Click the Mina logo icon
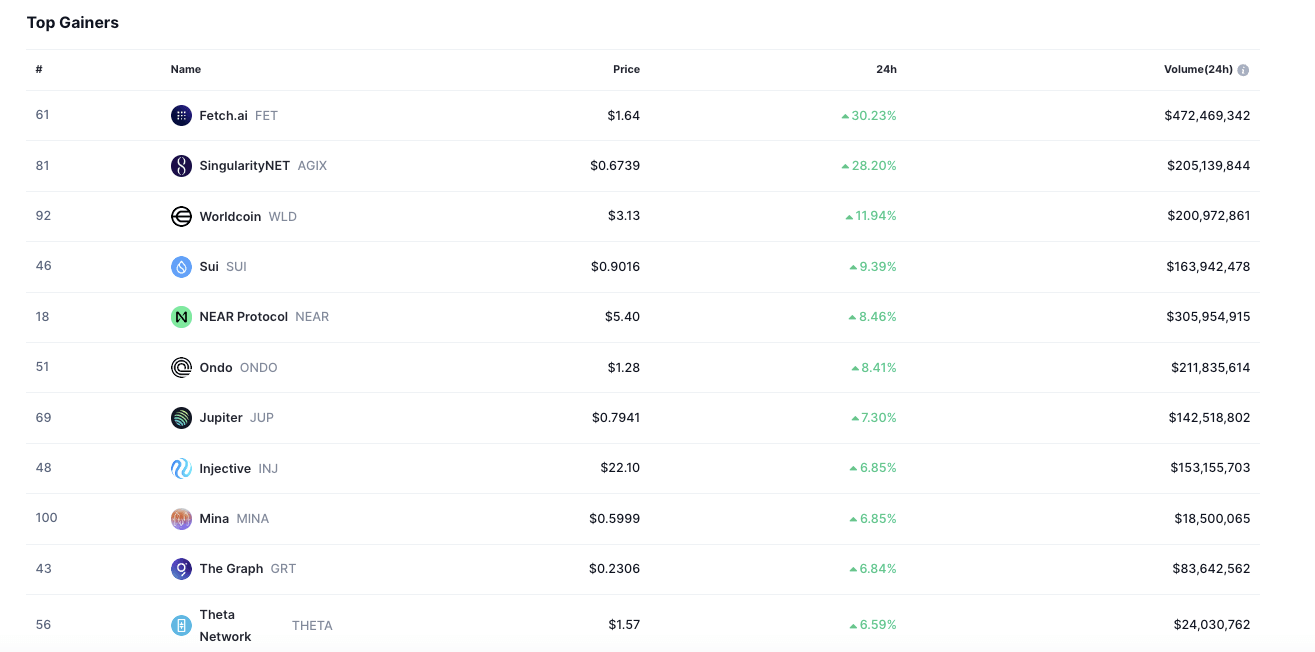Viewport: 1315px width, 652px height. tap(181, 519)
